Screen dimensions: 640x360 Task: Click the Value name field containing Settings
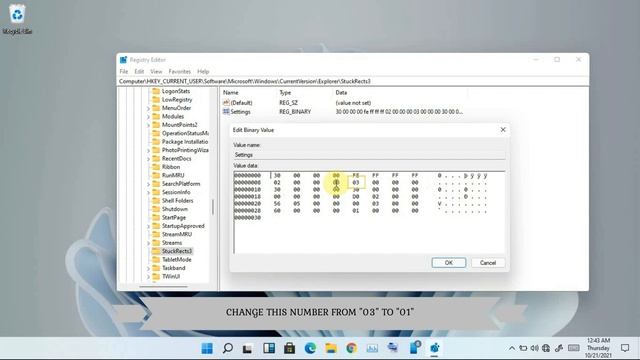(x=369, y=155)
